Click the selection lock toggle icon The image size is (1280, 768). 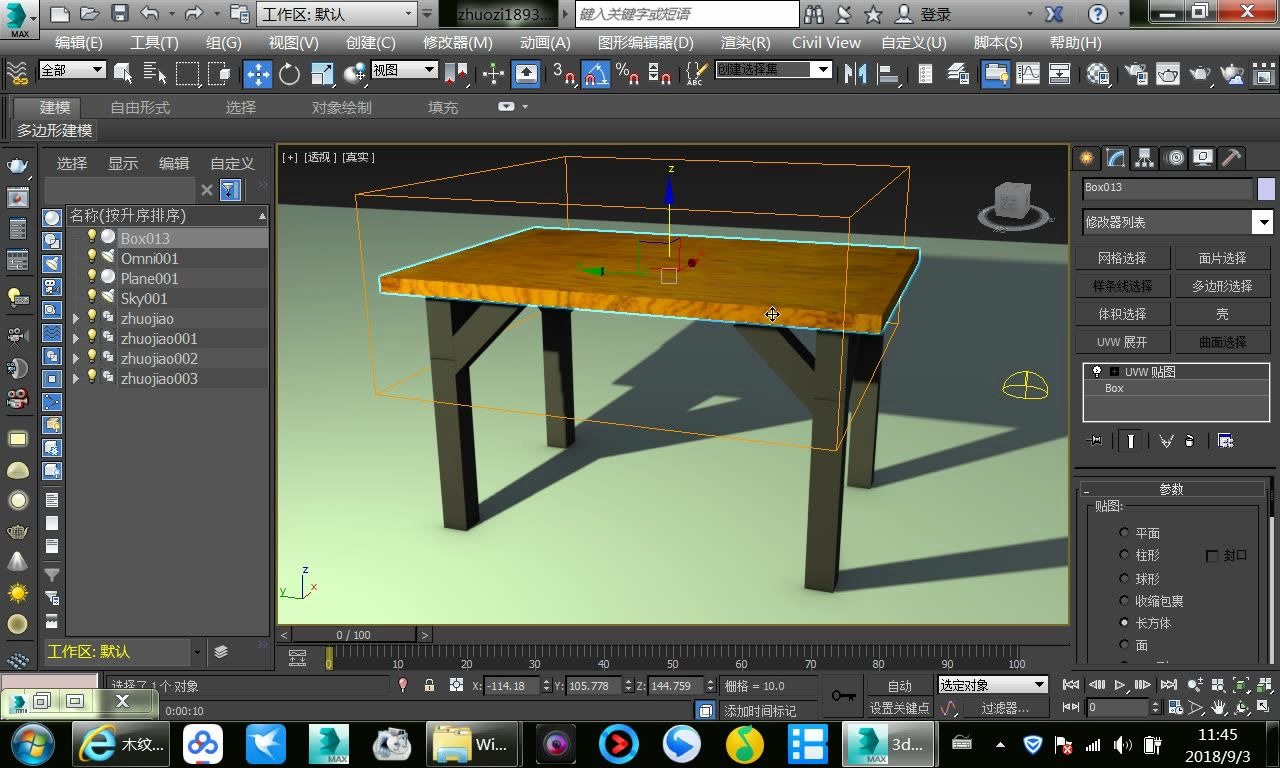(x=429, y=685)
